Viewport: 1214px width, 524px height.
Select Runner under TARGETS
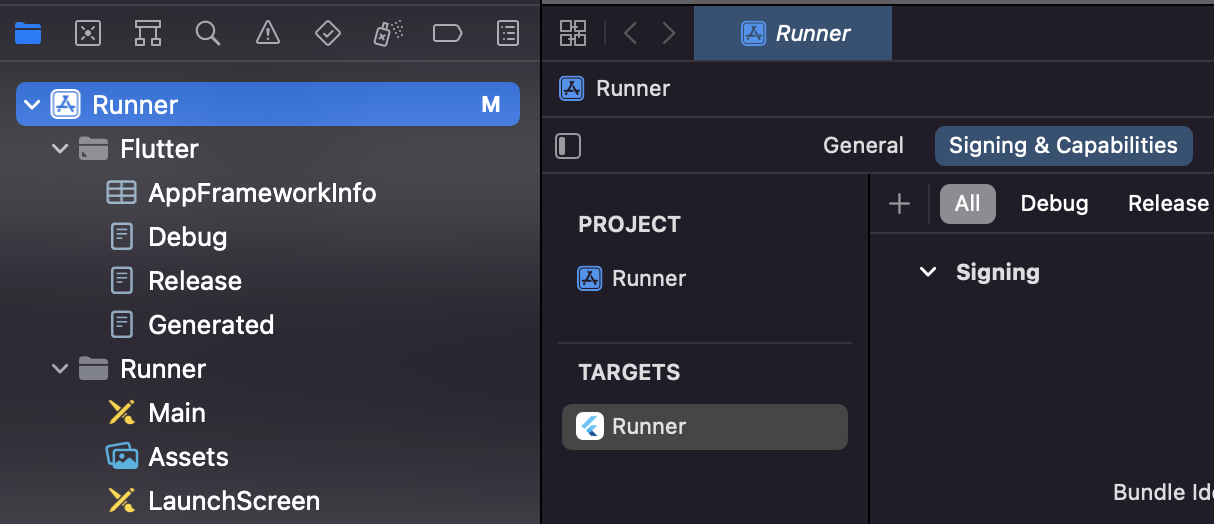point(705,427)
